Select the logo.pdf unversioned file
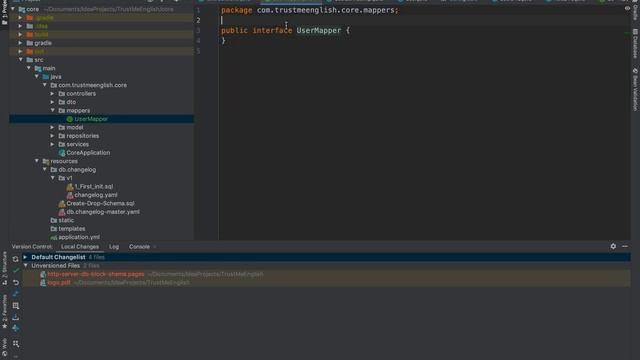 [59, 282]
